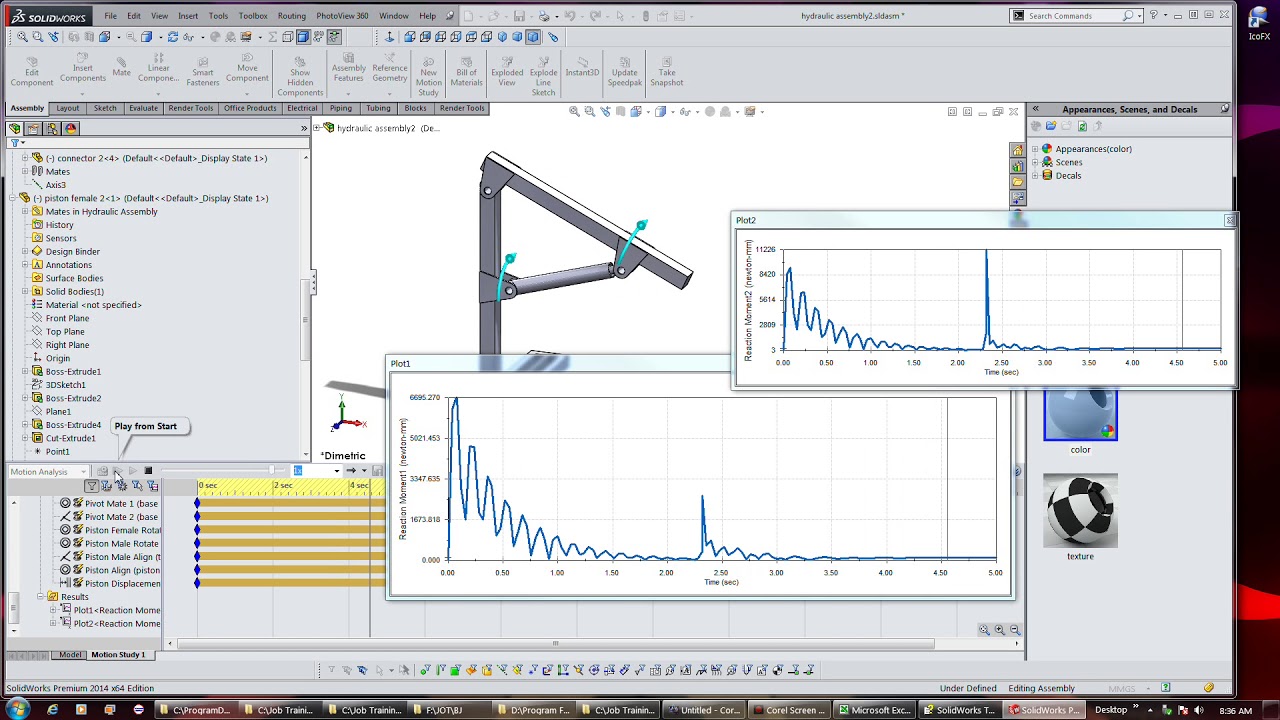Click the Exploded View tool
The height and width of the screenshot is (720, 1280).
click(x=507, y=71)
